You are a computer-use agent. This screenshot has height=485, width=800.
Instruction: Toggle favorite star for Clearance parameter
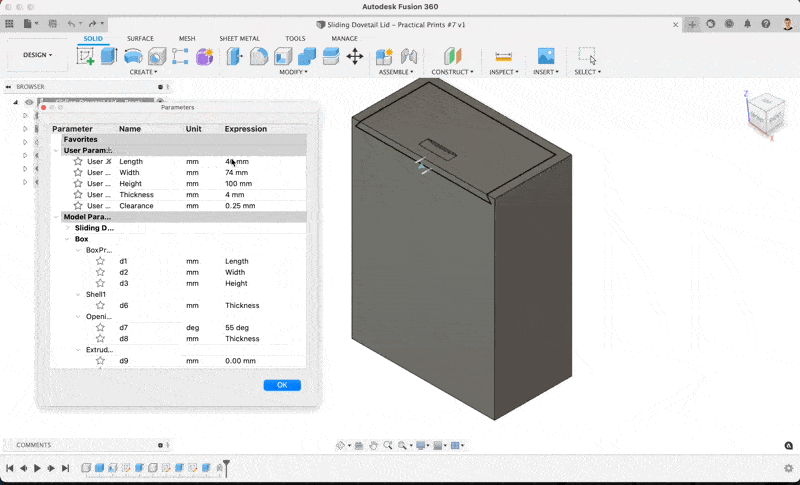click(78, 206)
